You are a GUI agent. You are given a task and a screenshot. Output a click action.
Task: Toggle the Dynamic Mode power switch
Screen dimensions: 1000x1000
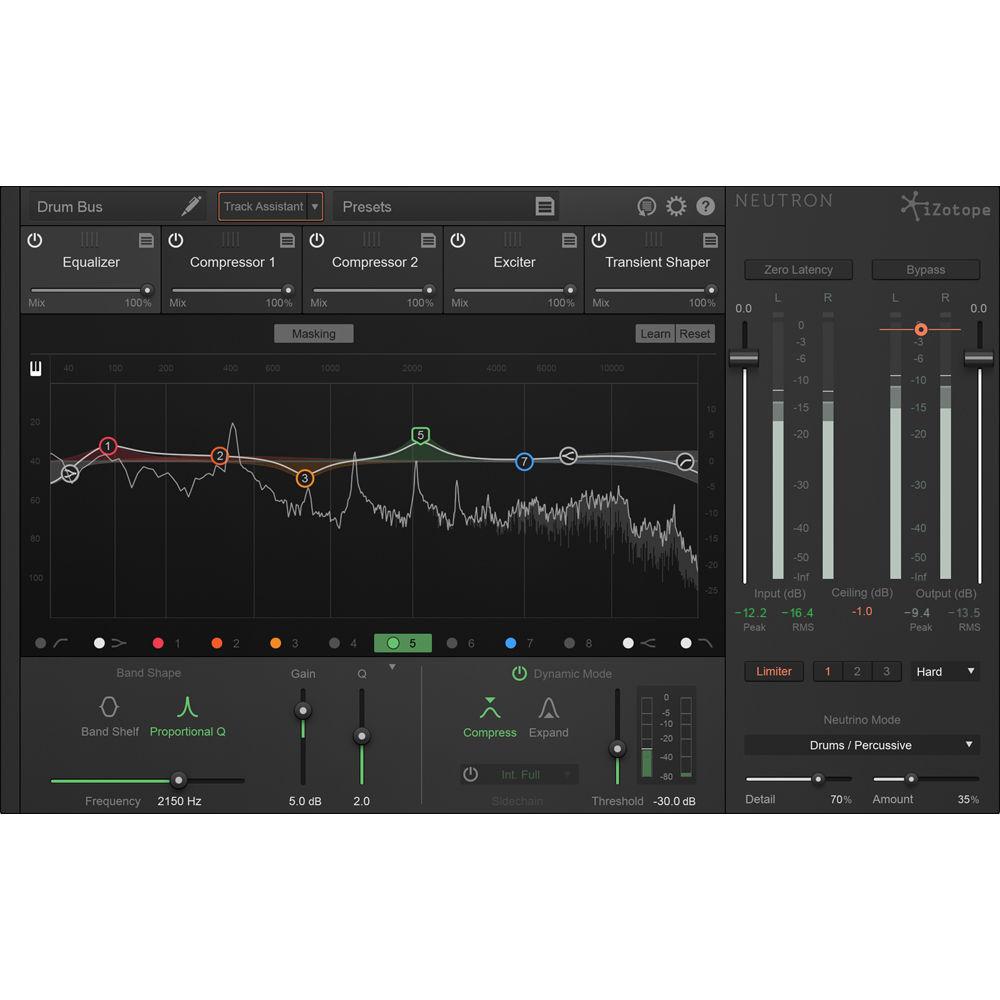point(520,673)
